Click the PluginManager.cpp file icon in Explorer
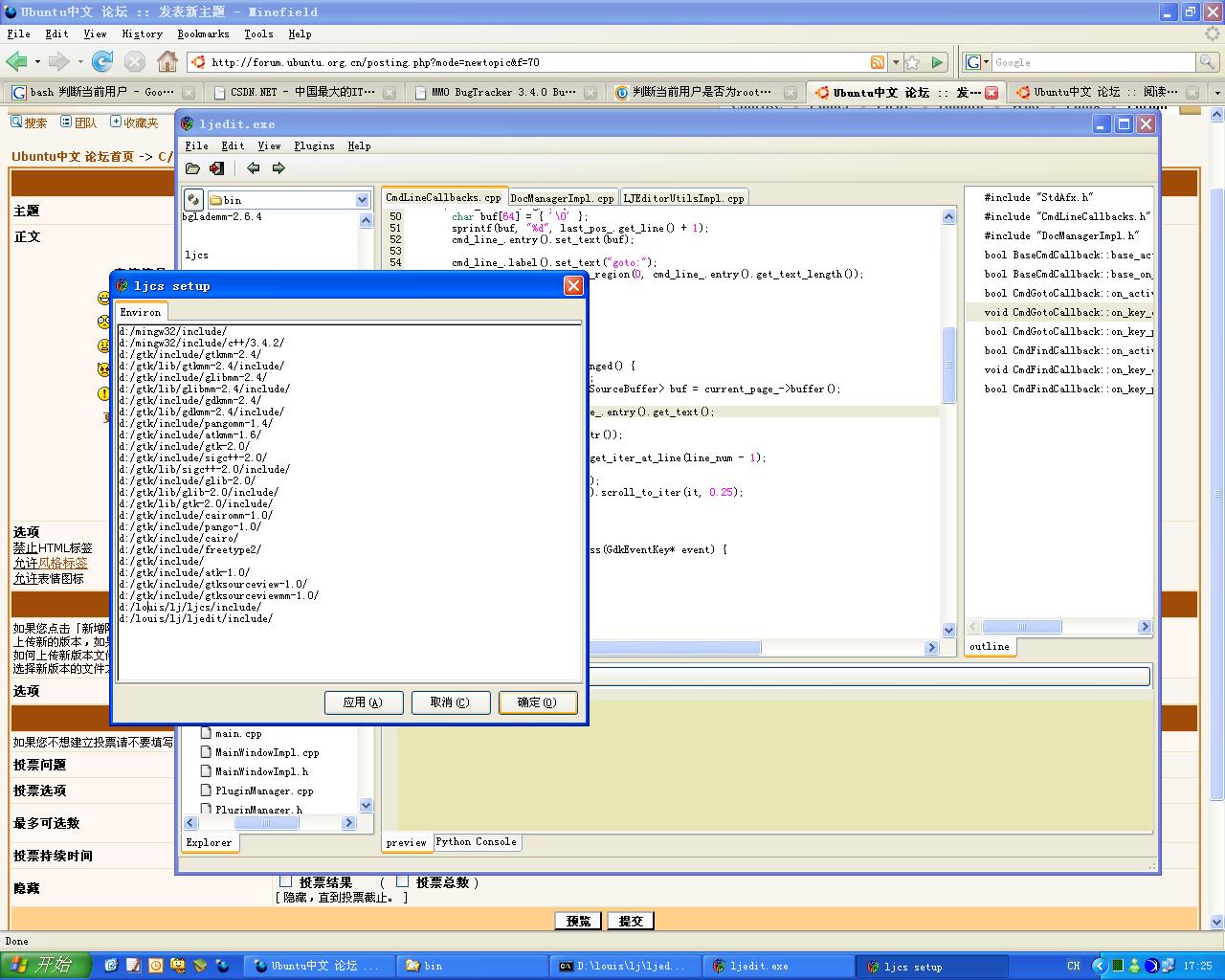This screenshot has width=1225, height=980. [206, 791]
